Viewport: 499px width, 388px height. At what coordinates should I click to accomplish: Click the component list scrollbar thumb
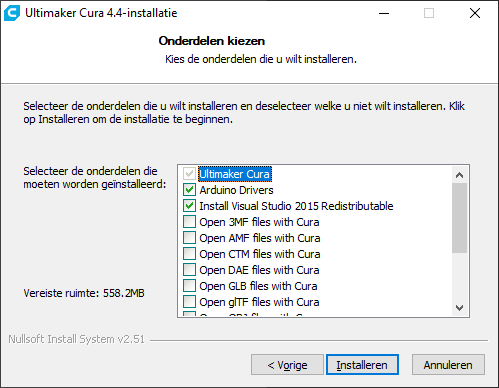coord(460,218)
